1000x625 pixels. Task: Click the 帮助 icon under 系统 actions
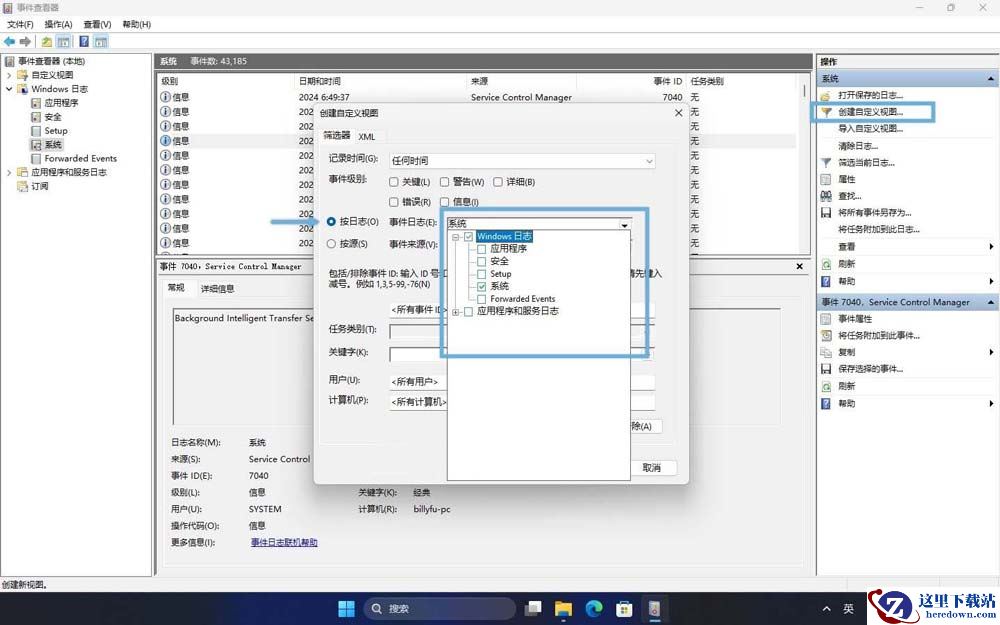[826, 281]
